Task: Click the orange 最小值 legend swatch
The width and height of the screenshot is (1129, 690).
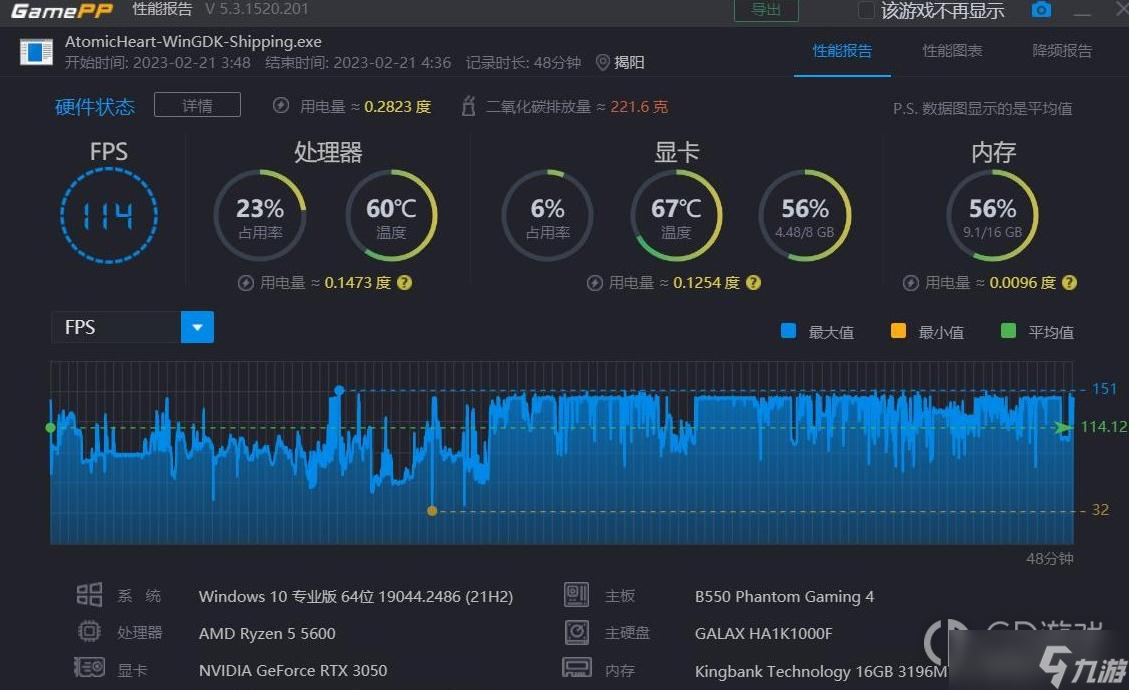Action: pyautogui.click(x=898, y=331)
